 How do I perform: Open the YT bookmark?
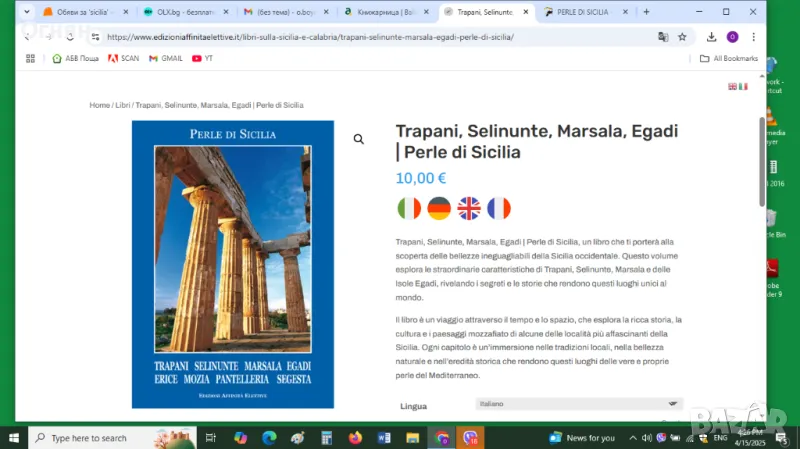tap(203, 58)
